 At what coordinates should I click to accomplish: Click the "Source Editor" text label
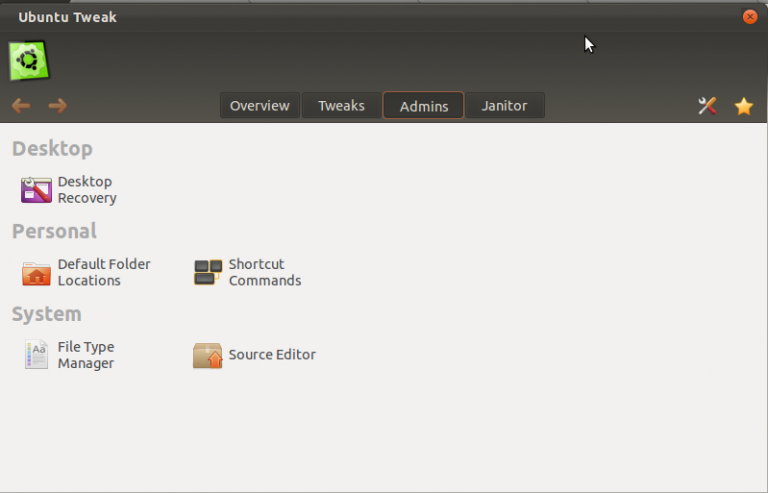[272, 355]
